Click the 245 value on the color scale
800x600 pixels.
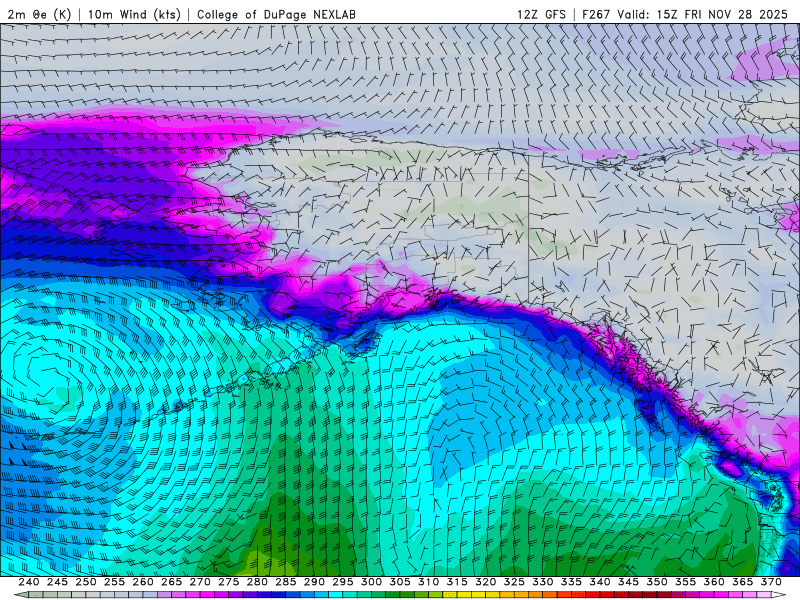(57, 582)
